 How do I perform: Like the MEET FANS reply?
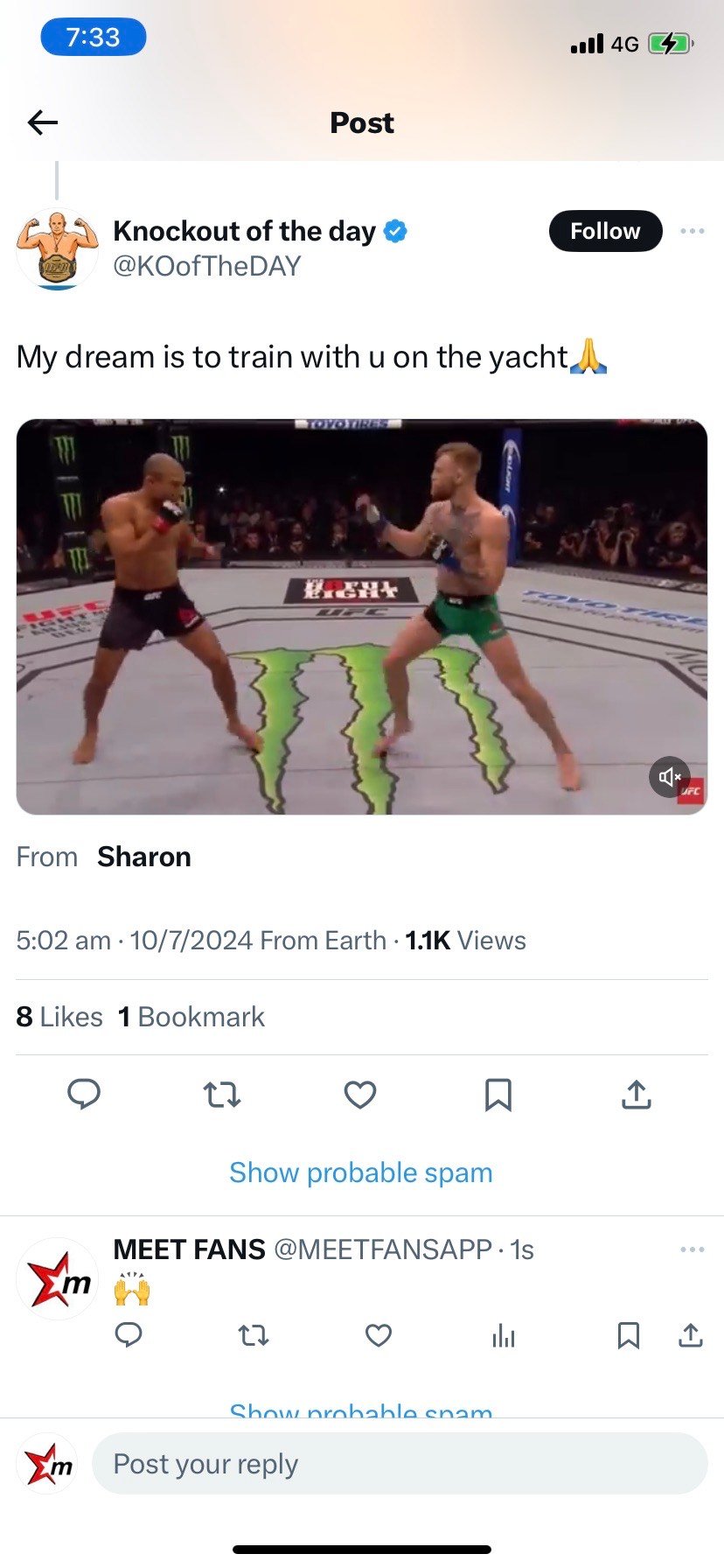pyautogui.click(x=378, y=1335)
